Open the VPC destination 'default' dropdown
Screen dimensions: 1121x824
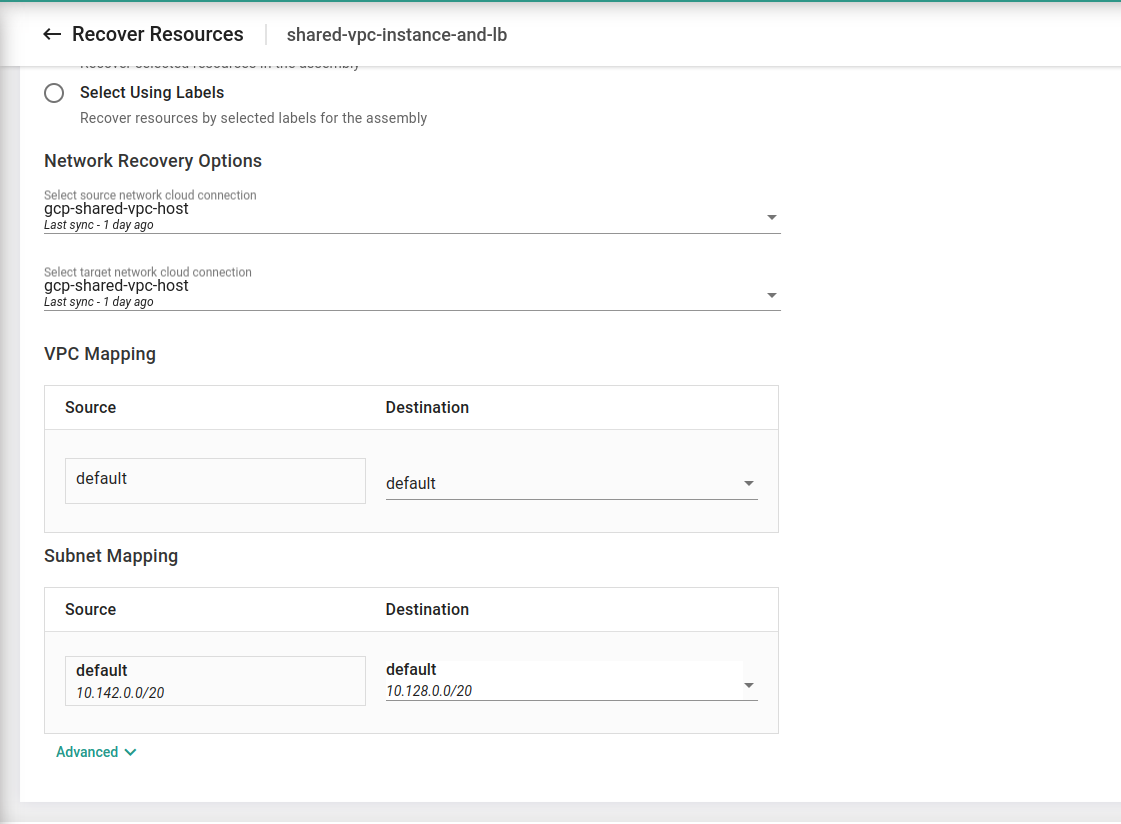point(560,483)
